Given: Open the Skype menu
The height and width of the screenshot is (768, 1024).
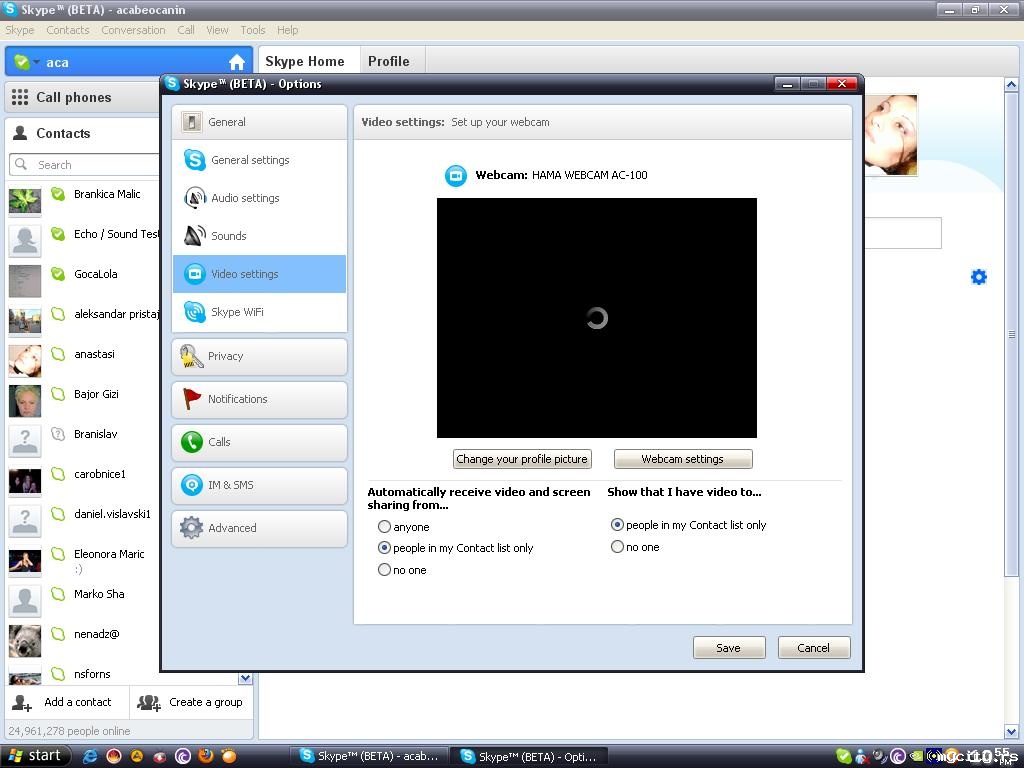Looking at the screenshot, I should (20, 30).
